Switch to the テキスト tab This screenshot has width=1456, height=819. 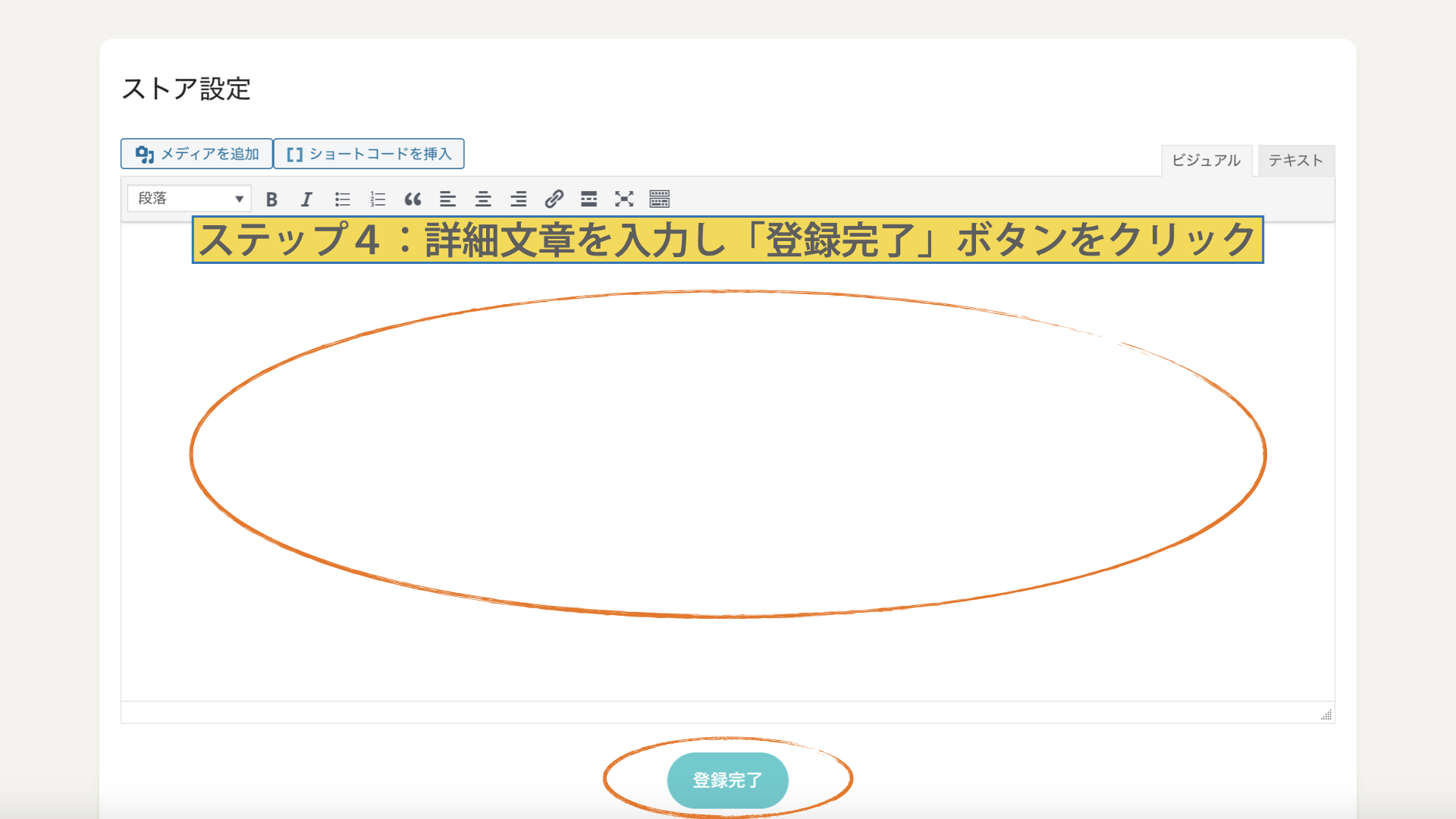coord(1295,161)
